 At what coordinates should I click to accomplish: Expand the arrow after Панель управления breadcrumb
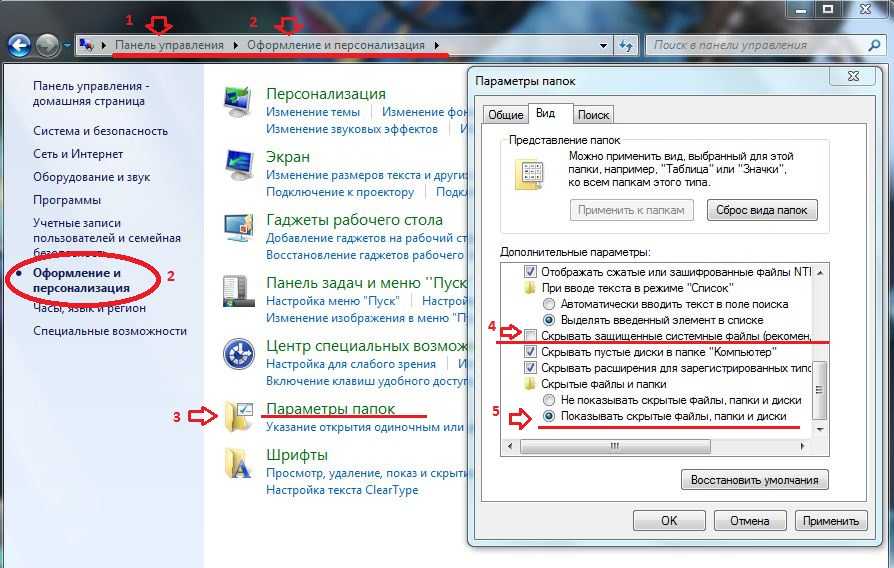click(237, 45)
